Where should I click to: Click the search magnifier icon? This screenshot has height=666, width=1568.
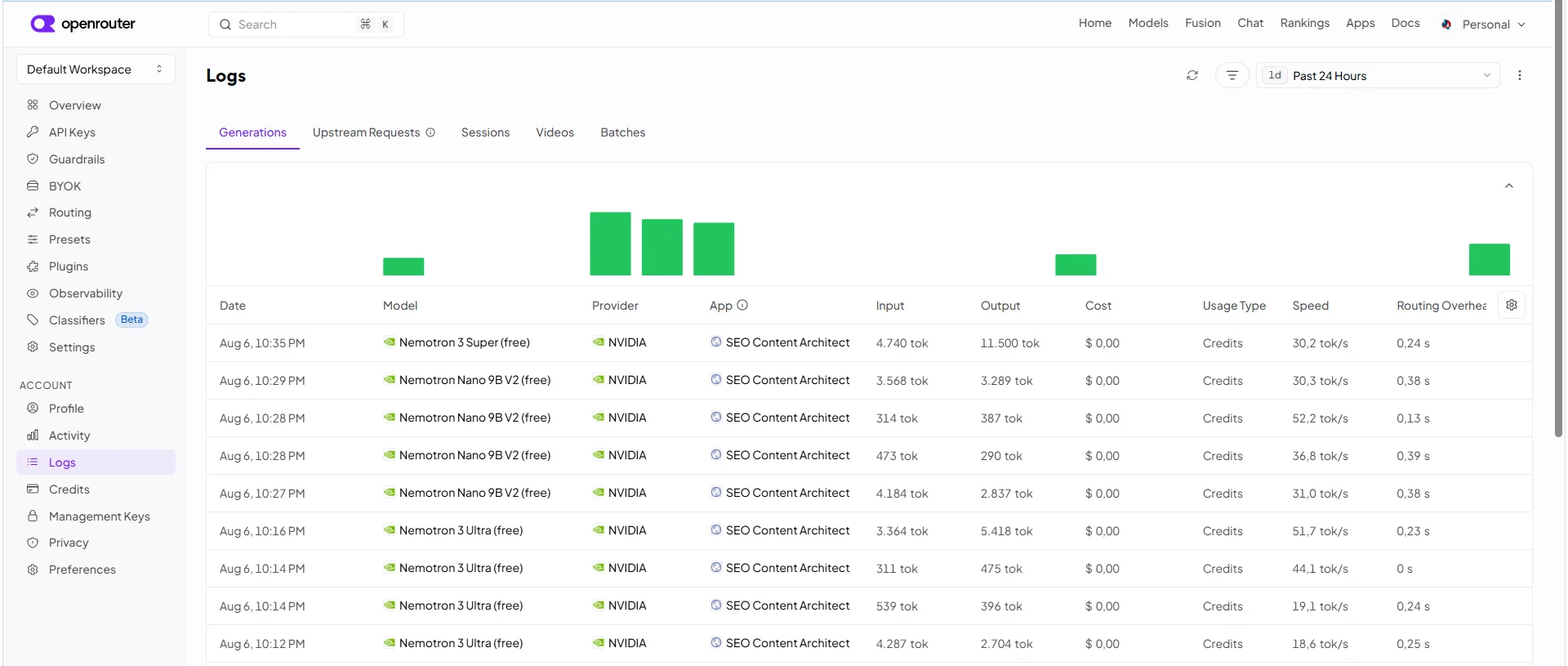click(x=225, y=25)
